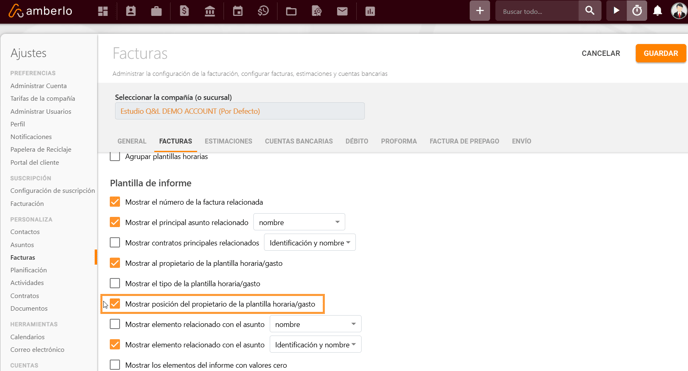Enable Mostrar el tipo de la plantilla
The width and height of the screenshot is (688, 371).
(115, 283)
